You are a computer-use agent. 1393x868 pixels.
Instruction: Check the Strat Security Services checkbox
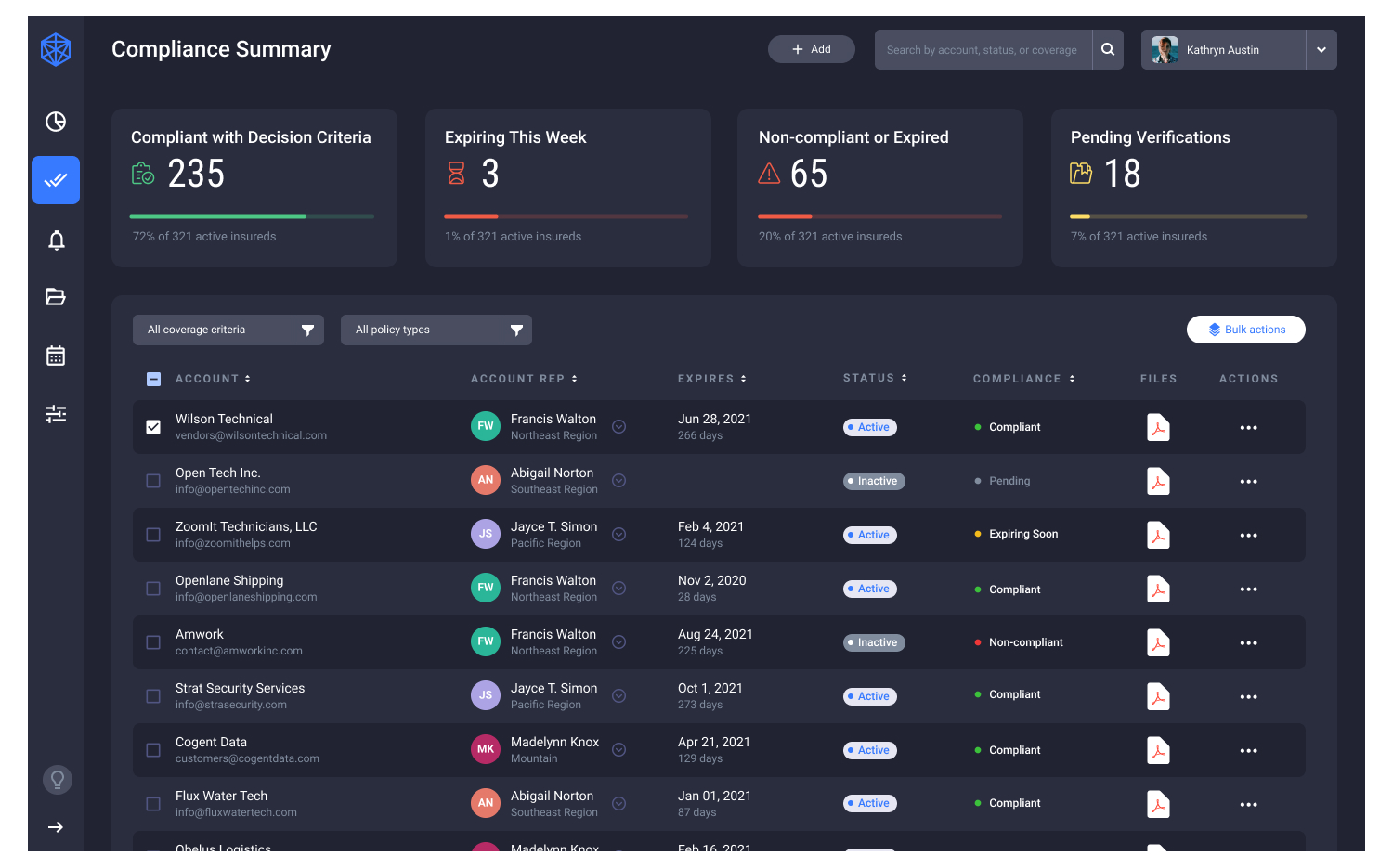point(153,696)
